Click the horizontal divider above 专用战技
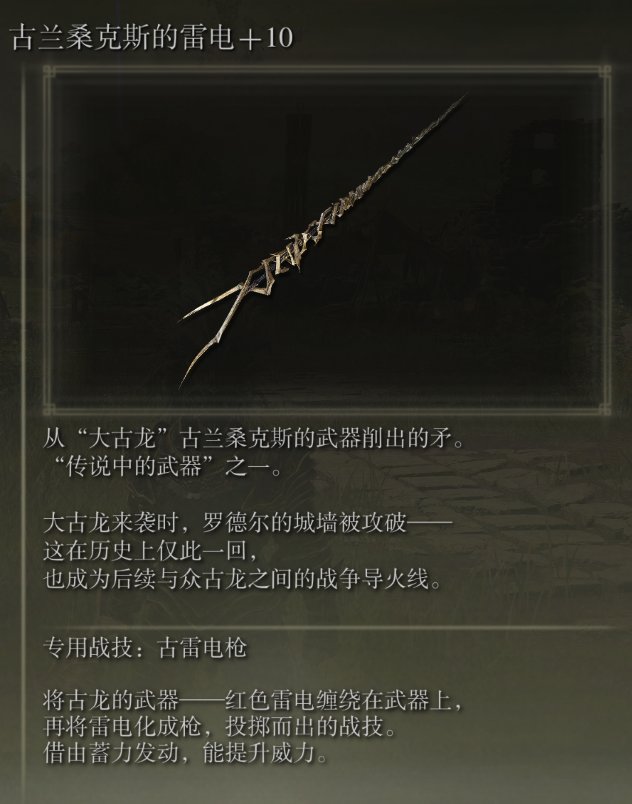Screen dimensions: 632x804 point(328,627)
